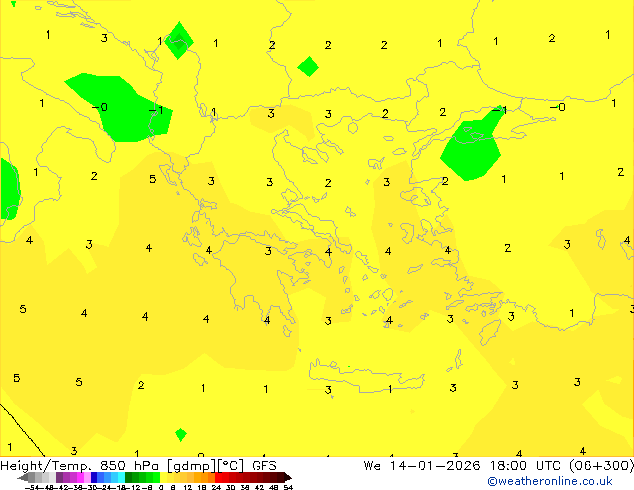Click the GFS model label
Viewport: 634px width, 490px height.
[x=264, y=465]
